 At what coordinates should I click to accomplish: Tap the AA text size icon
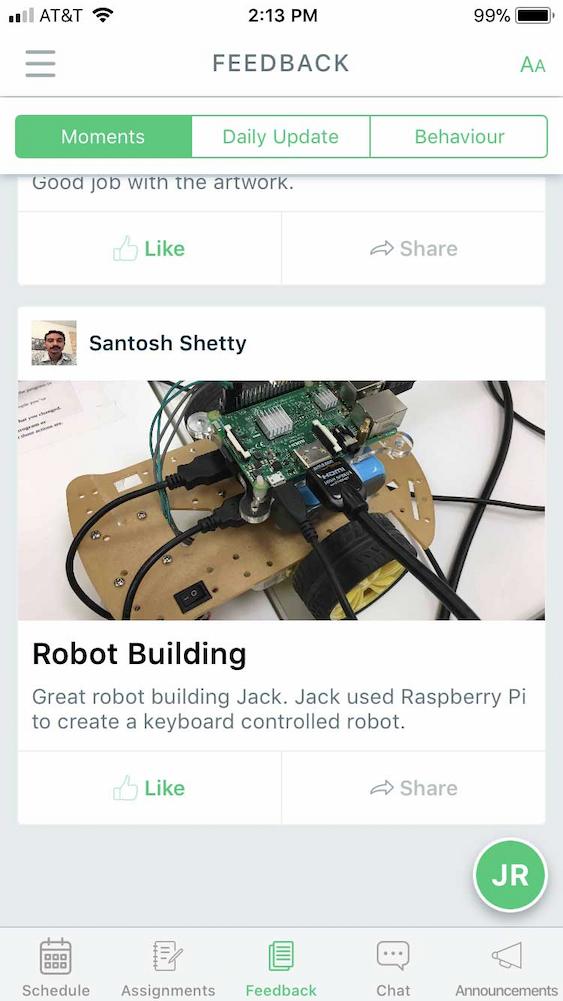pyautogui.click(x=532, y=64)
